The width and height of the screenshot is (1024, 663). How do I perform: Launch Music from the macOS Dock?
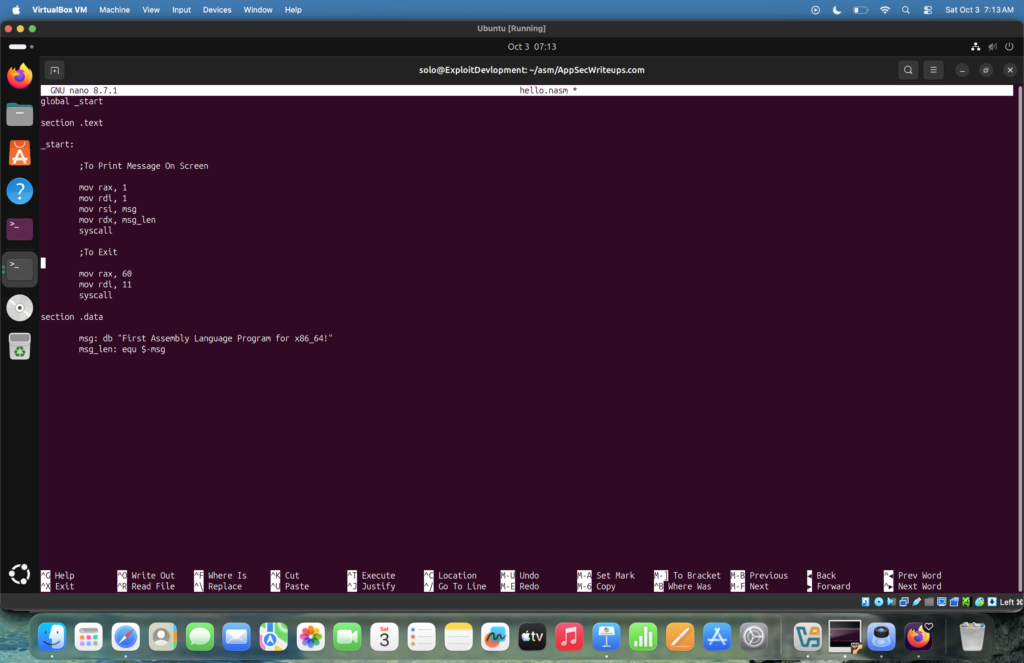coord(569,636)
